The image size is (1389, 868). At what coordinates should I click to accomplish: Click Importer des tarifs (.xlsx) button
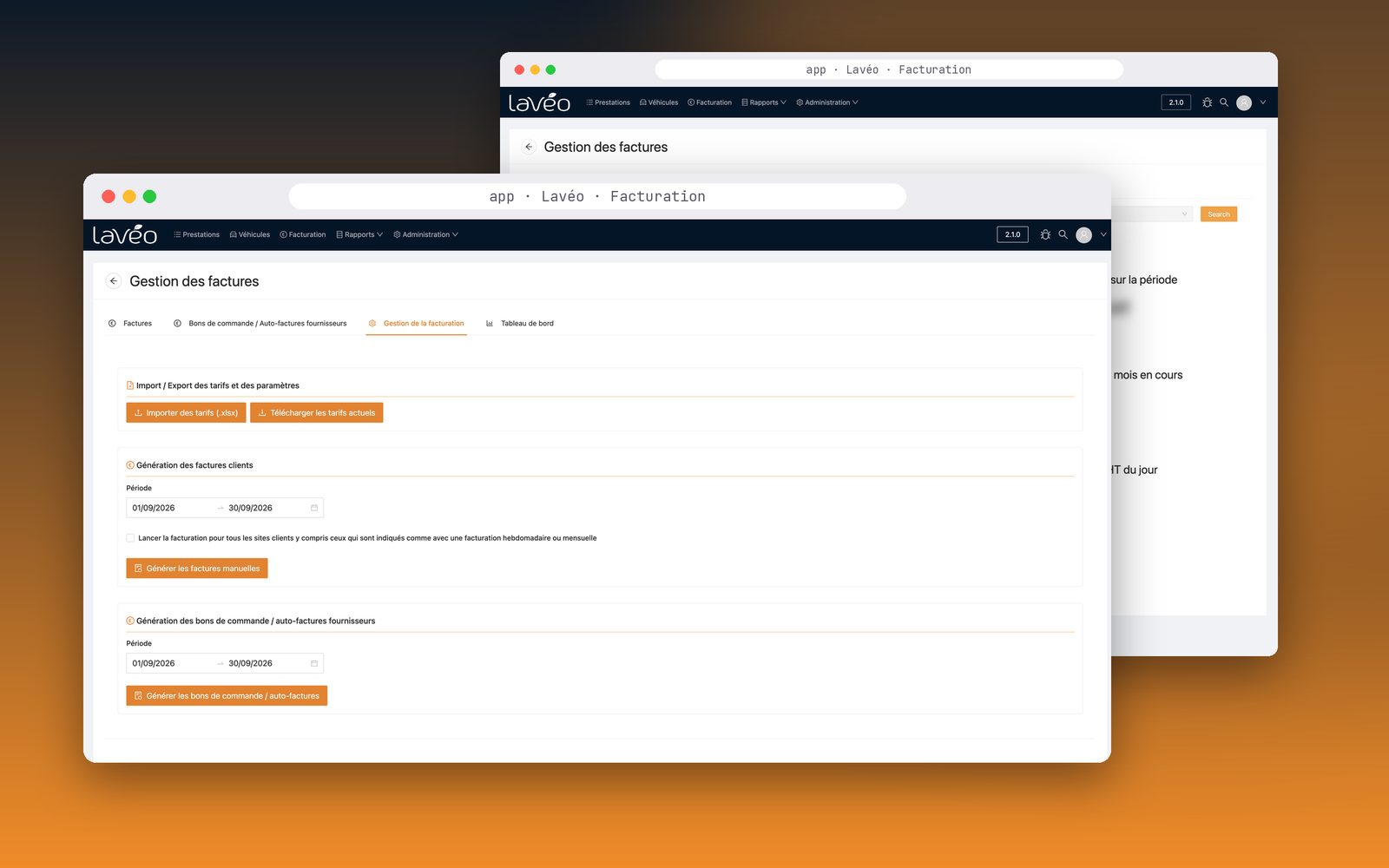pyautogui.click(x=186, y=413)
